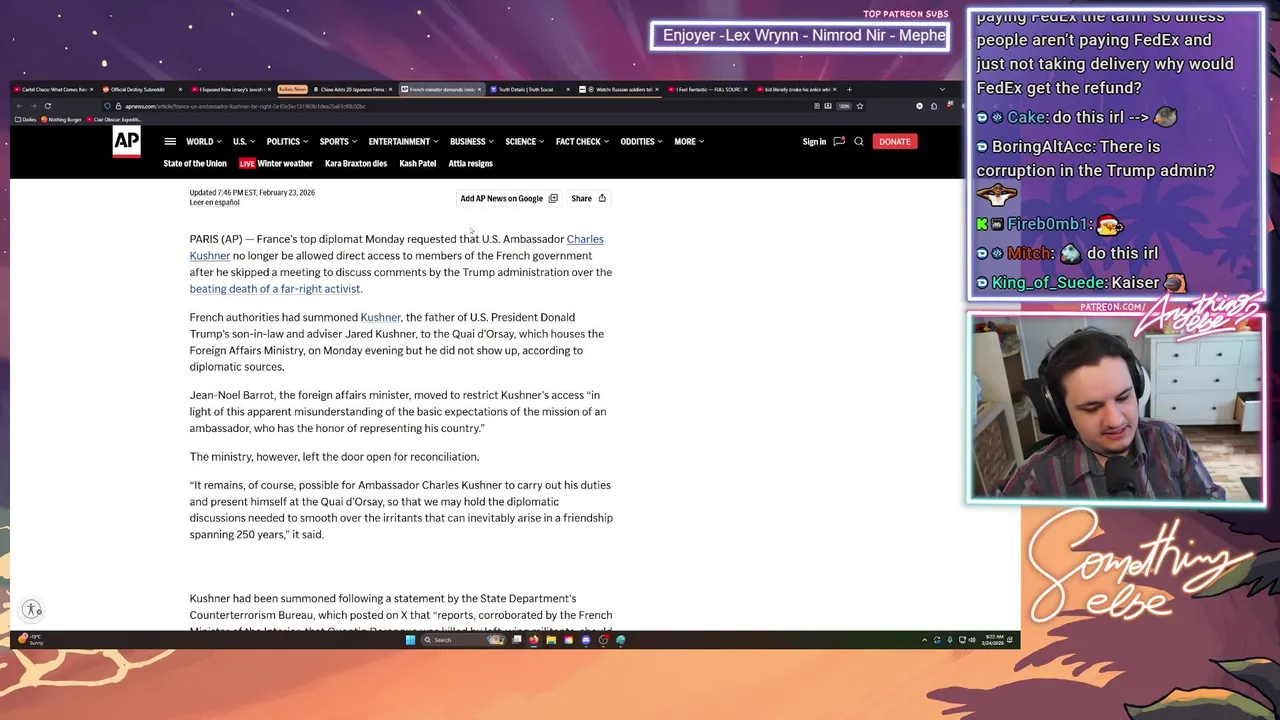The width and height of the screenshot is (1280, 720).
Task: Open LIVE Winter weather topic
Action: pyautogui.click(x=276, y=164)
